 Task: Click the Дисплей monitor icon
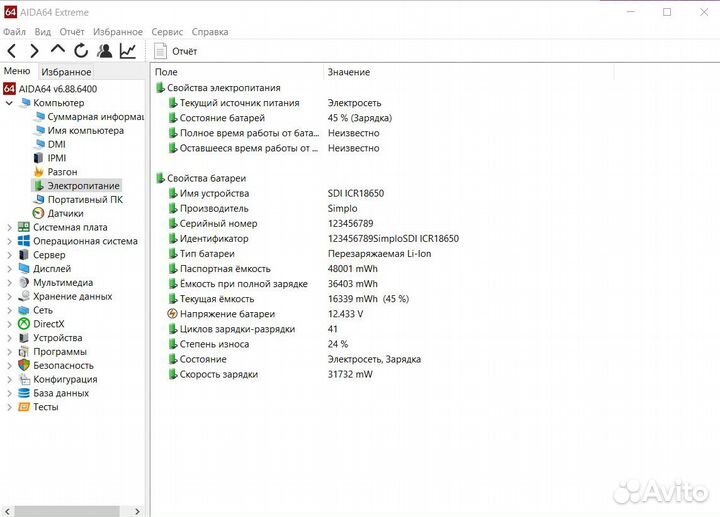coord(24,268)
